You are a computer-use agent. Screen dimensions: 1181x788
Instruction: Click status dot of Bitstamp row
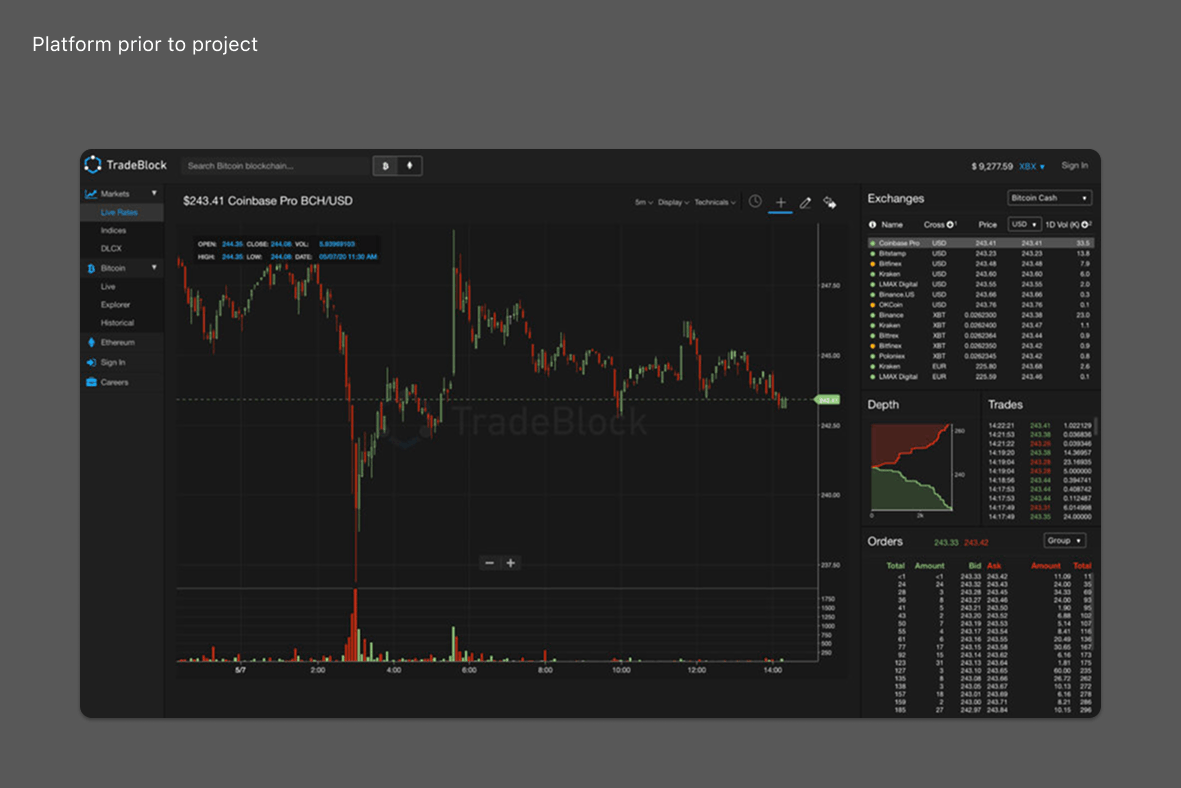[x=872, y=254]
